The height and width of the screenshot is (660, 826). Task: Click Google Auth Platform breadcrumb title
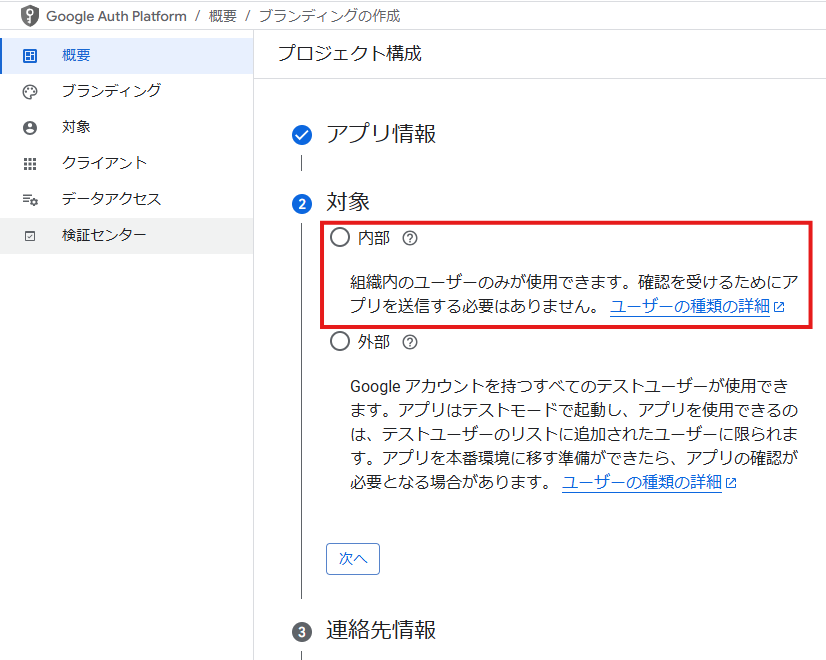pyautogui.click(x=116, y=16)
